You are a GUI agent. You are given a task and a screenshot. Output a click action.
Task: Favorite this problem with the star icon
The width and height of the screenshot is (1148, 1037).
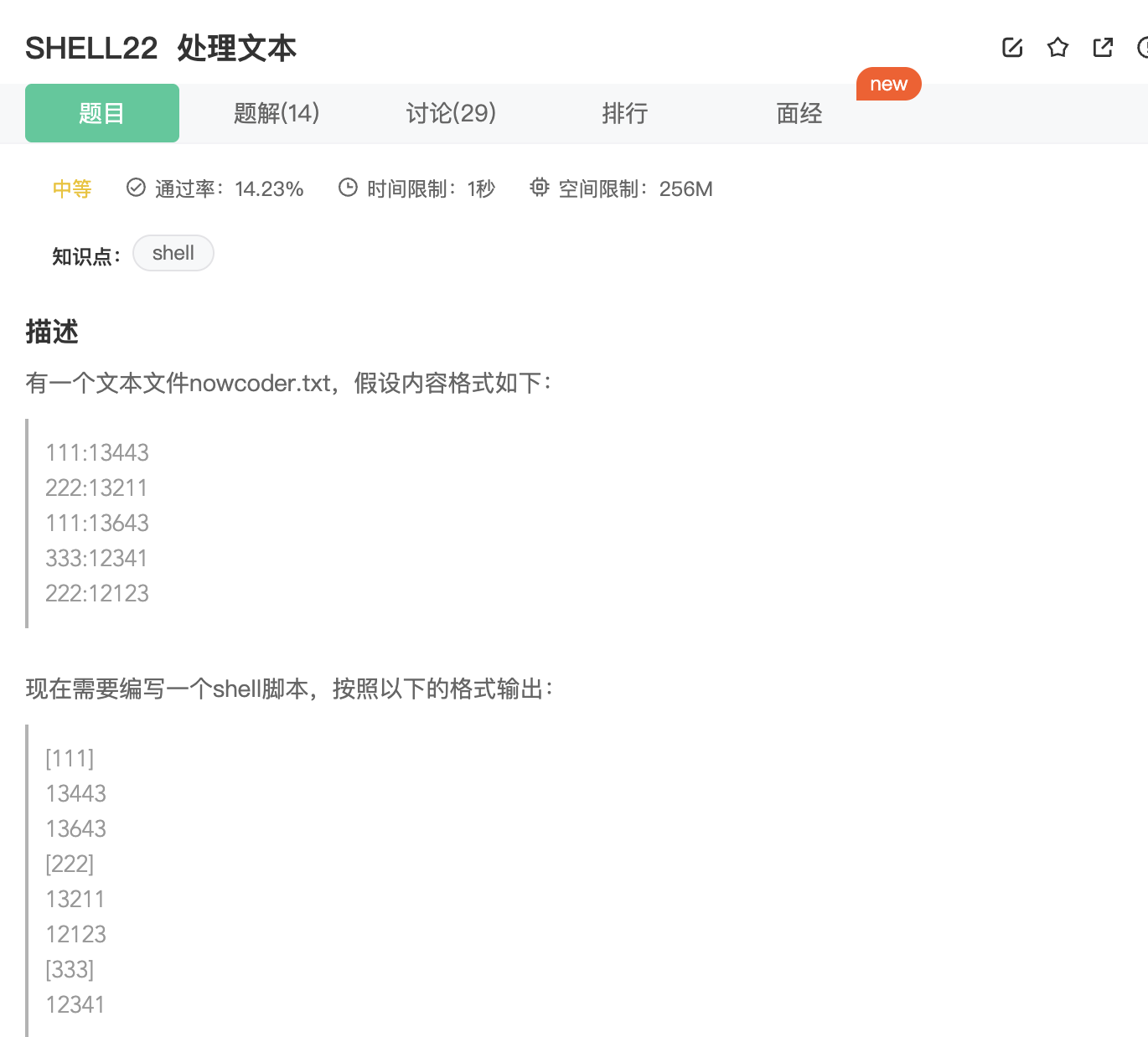1058,48
